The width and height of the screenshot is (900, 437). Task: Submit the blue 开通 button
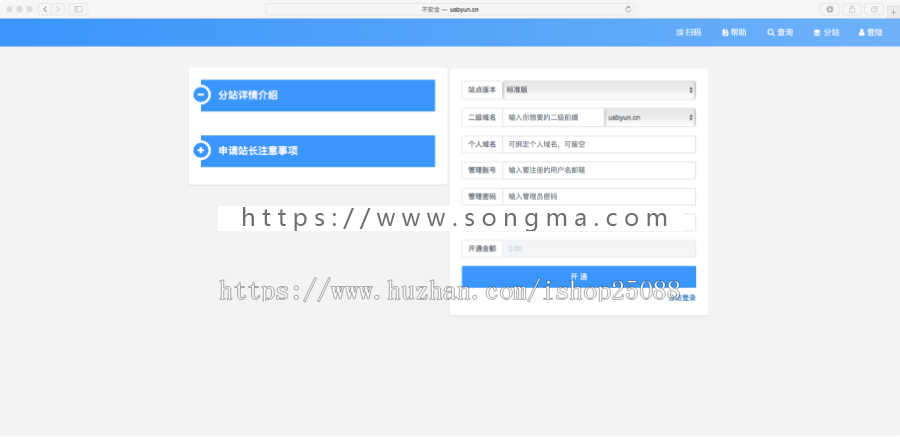pos(579,276)
